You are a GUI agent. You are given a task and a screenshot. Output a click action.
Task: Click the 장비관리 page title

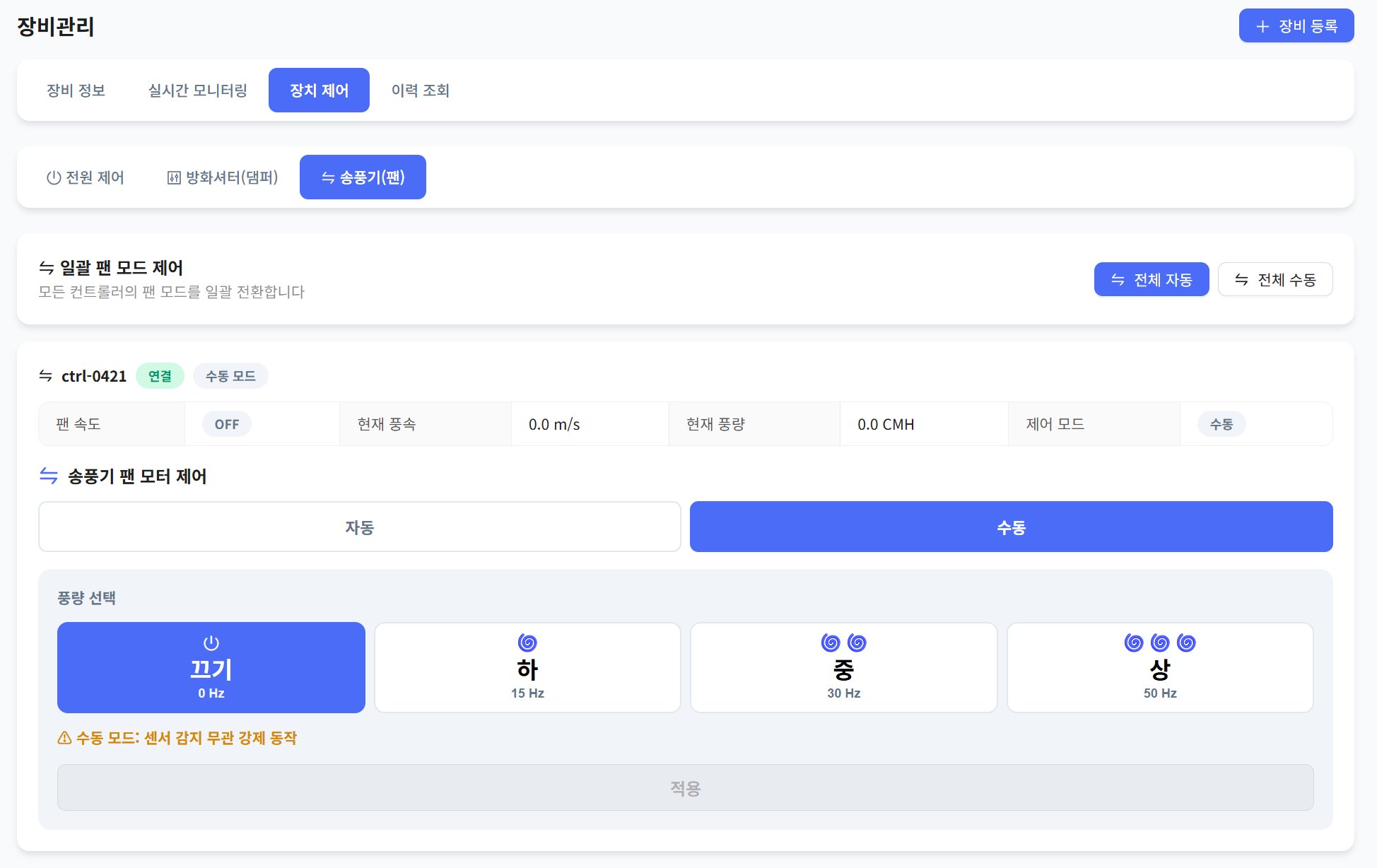point(56,26)
